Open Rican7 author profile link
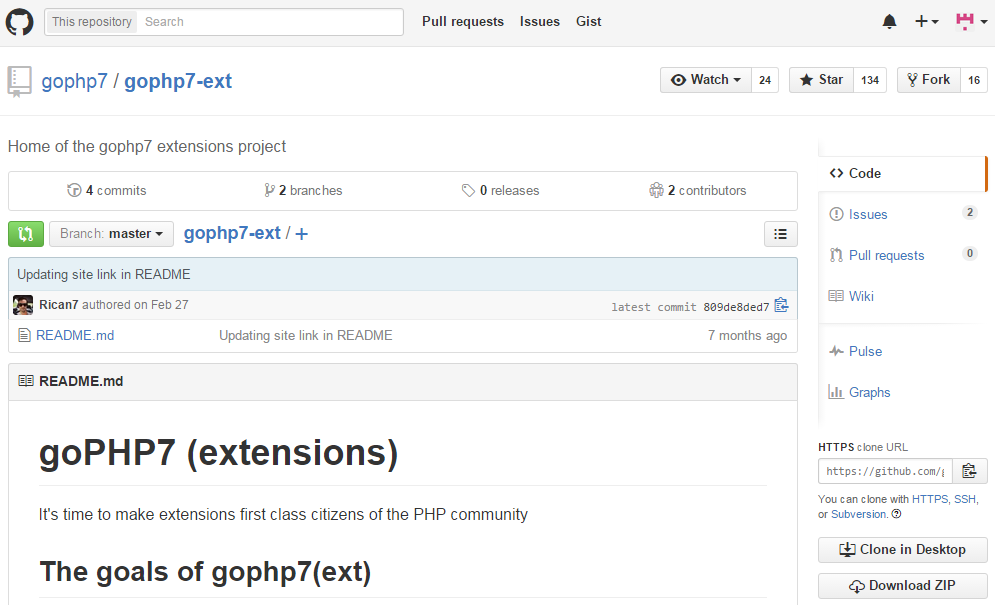995x605 pixels. (x=58, y=305)
